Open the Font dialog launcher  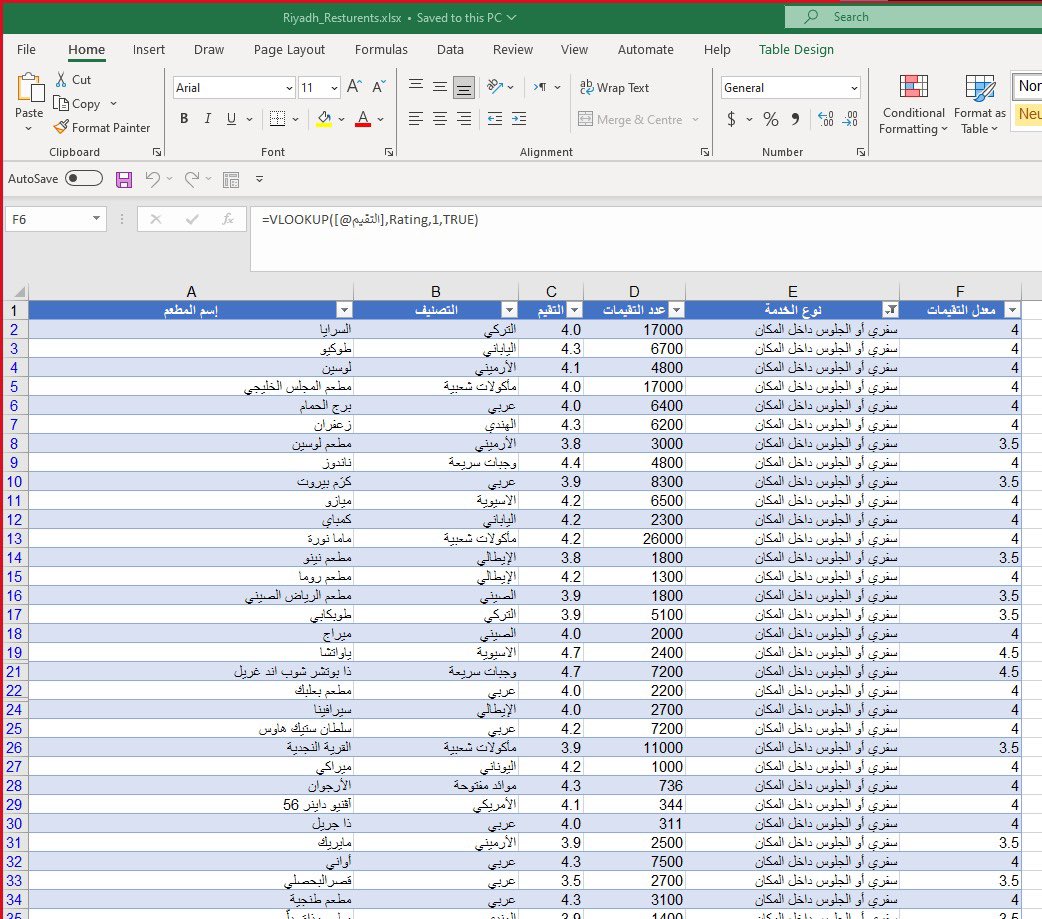(x=389, y=152)
